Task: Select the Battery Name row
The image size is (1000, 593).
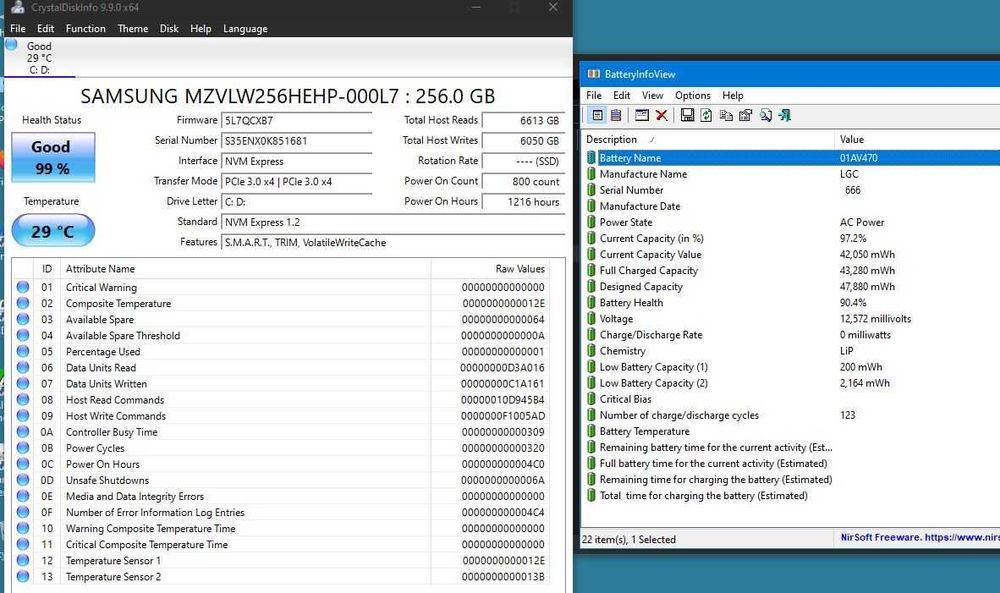Action: coord(791,158)
